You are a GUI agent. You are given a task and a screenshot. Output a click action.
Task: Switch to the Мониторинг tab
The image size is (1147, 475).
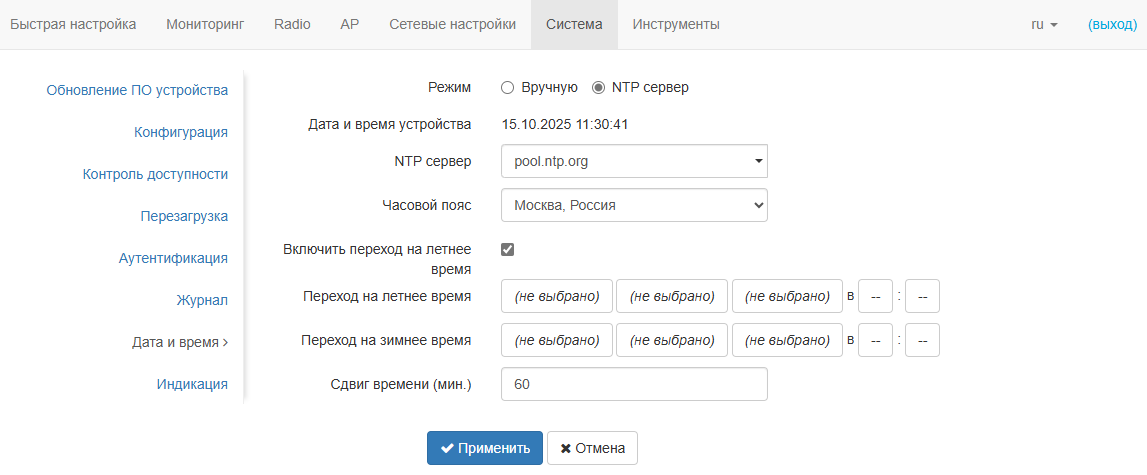(205, 24)
